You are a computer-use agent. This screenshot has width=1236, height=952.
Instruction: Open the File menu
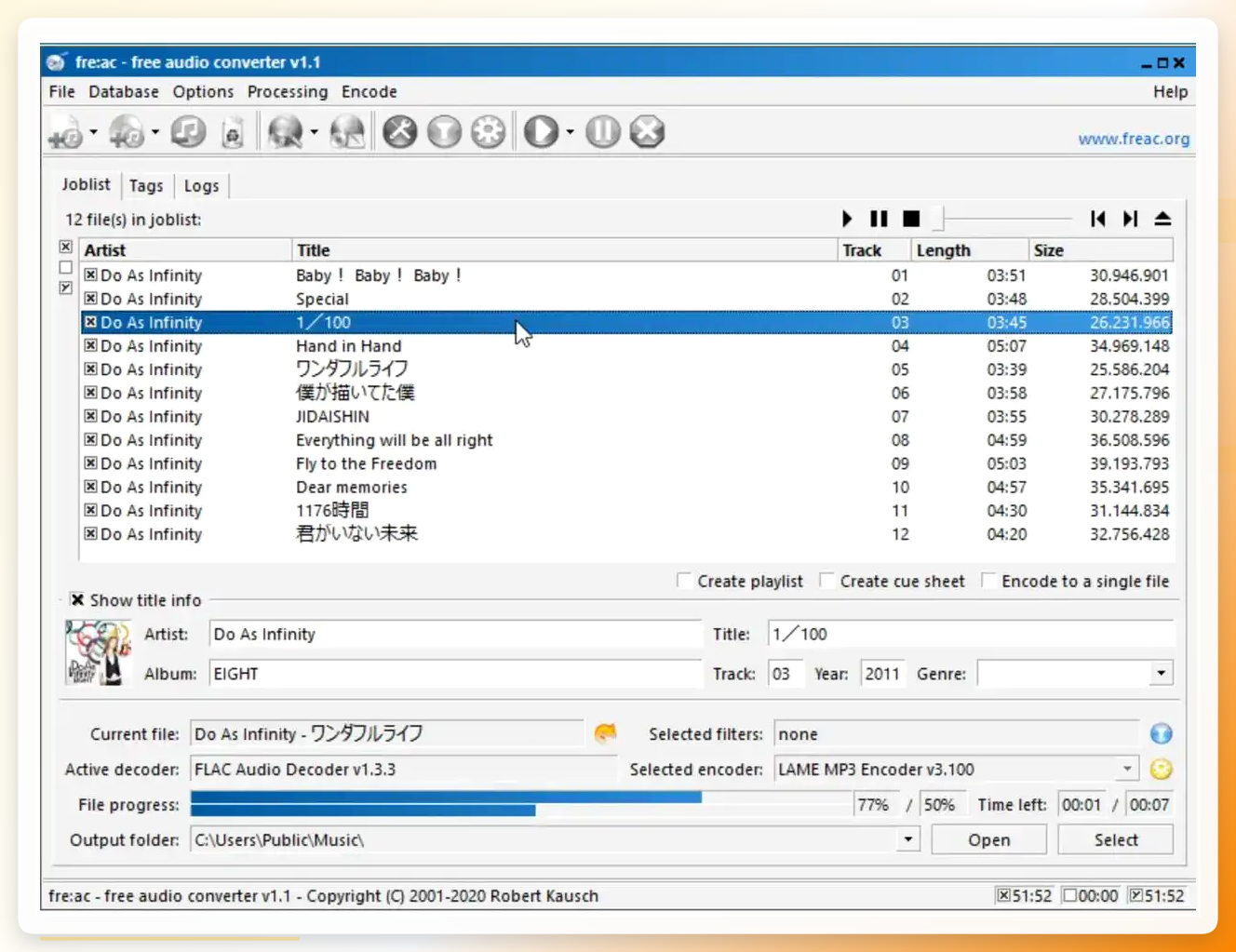(x=62, y=92)
